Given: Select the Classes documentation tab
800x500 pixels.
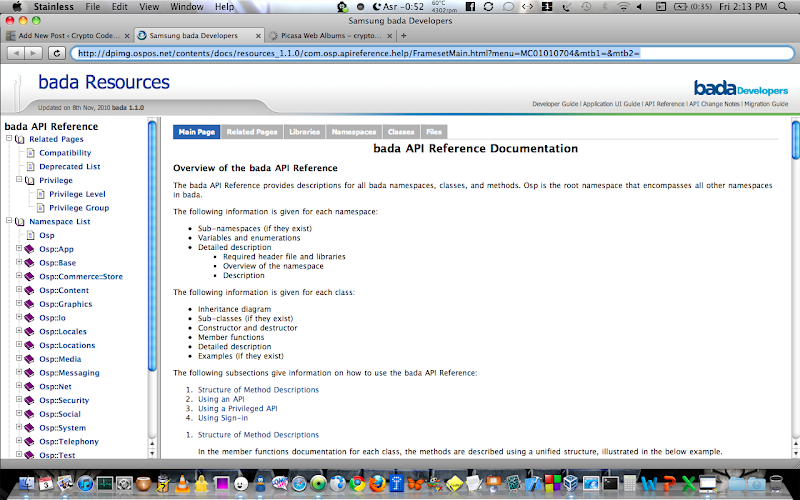Looking at the screenshot, I should pos(401,132).
